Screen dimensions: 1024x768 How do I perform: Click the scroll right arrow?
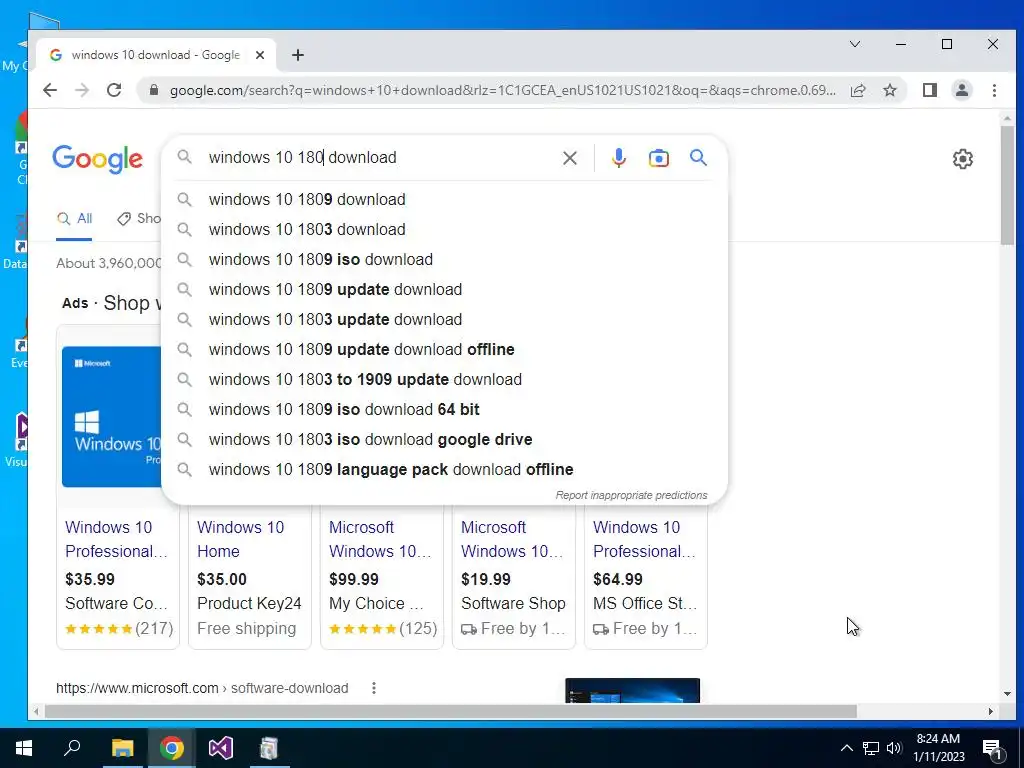(x=991, y=711)
